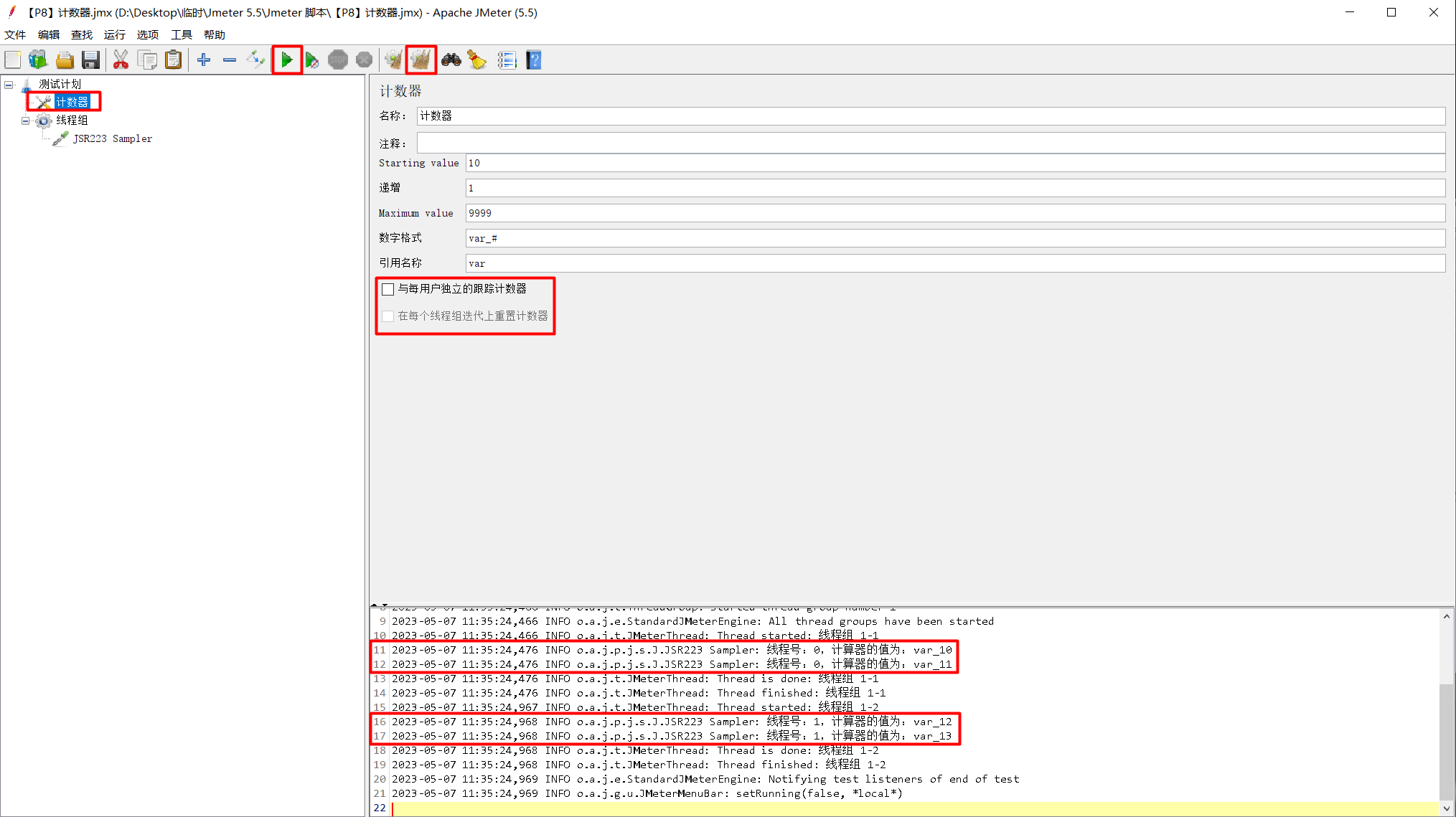Click the Reset search brush icon
This screenshot has width=1456, height=817.
(x=477, y=60)
